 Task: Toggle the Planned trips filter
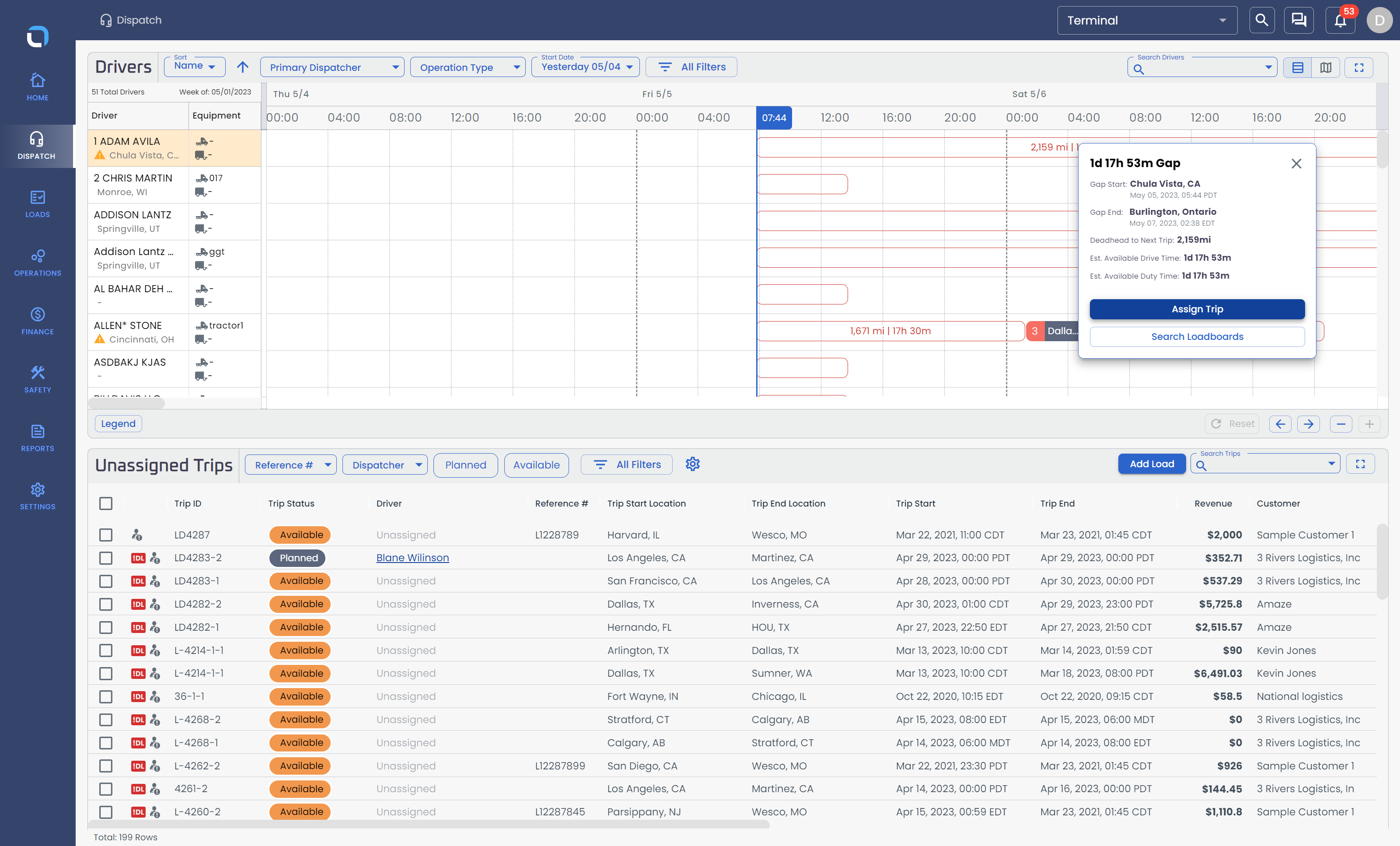point(465,465)
